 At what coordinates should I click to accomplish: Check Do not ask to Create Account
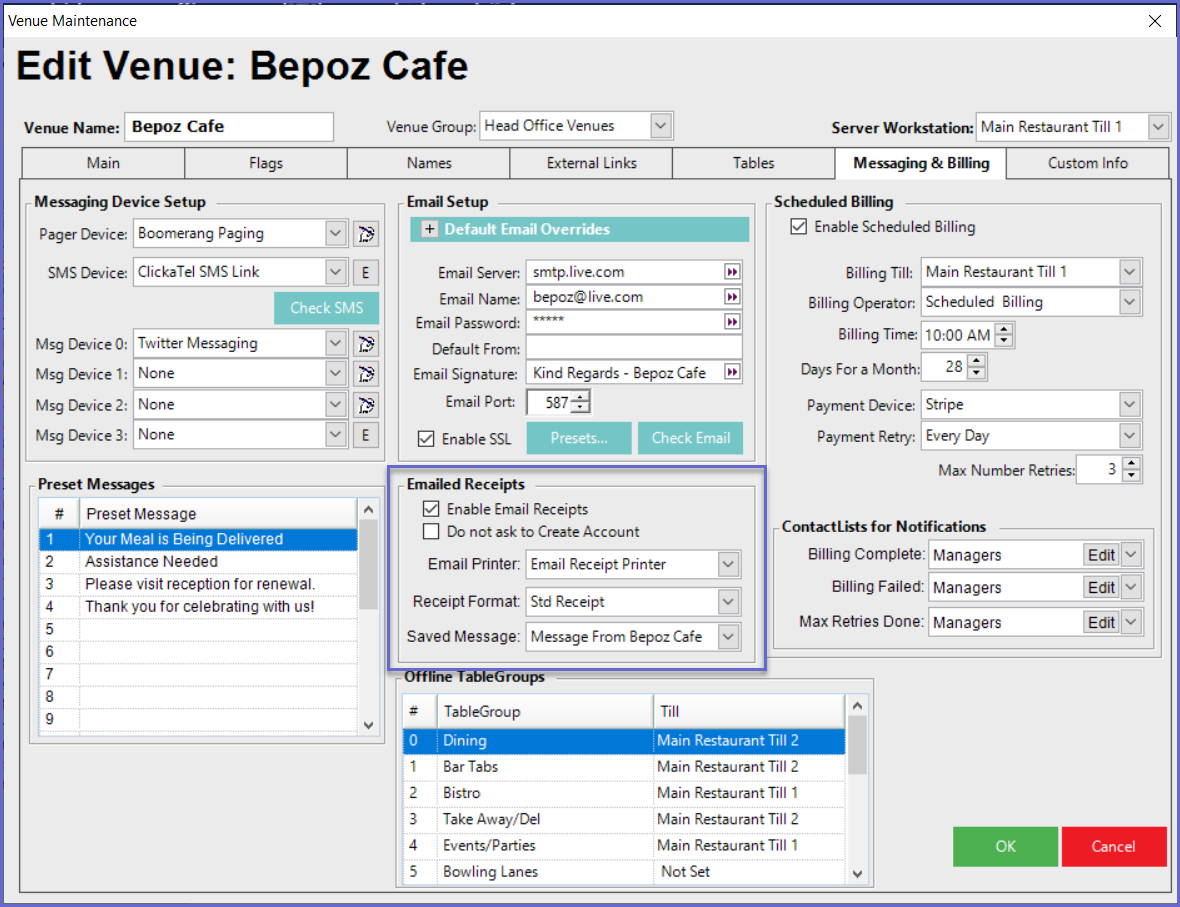[x=431, y=532]
